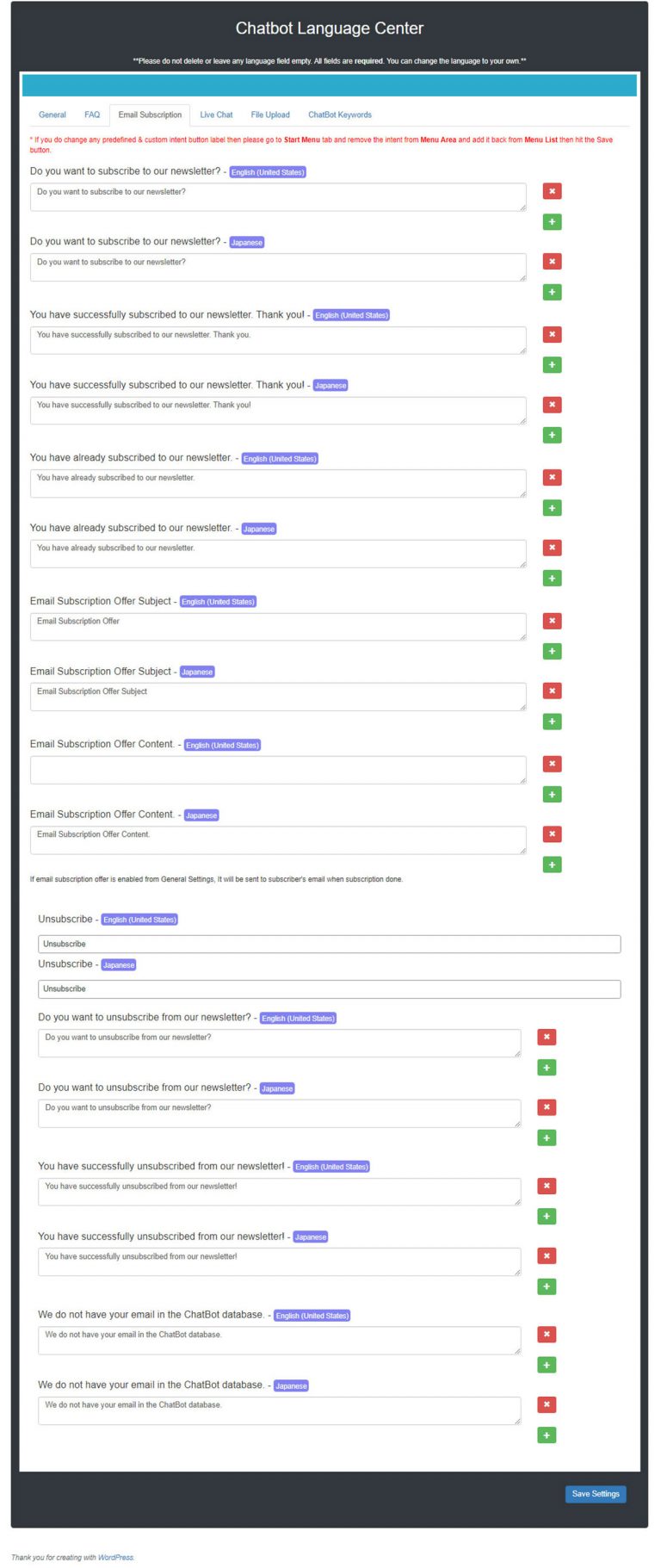Go to the File Upload tab

(270, 115)
